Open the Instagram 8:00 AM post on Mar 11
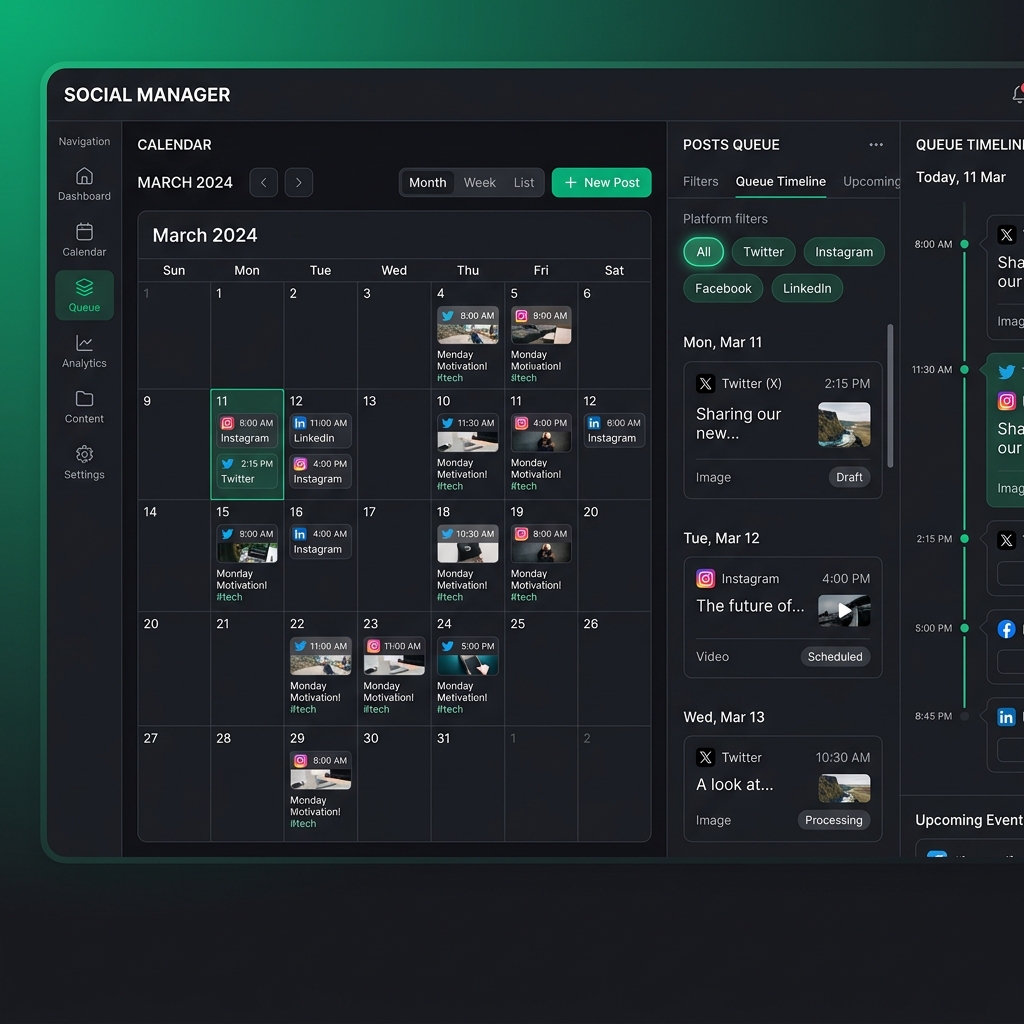Viewport: 1024px width, 1024px height. tap(247, 430)
